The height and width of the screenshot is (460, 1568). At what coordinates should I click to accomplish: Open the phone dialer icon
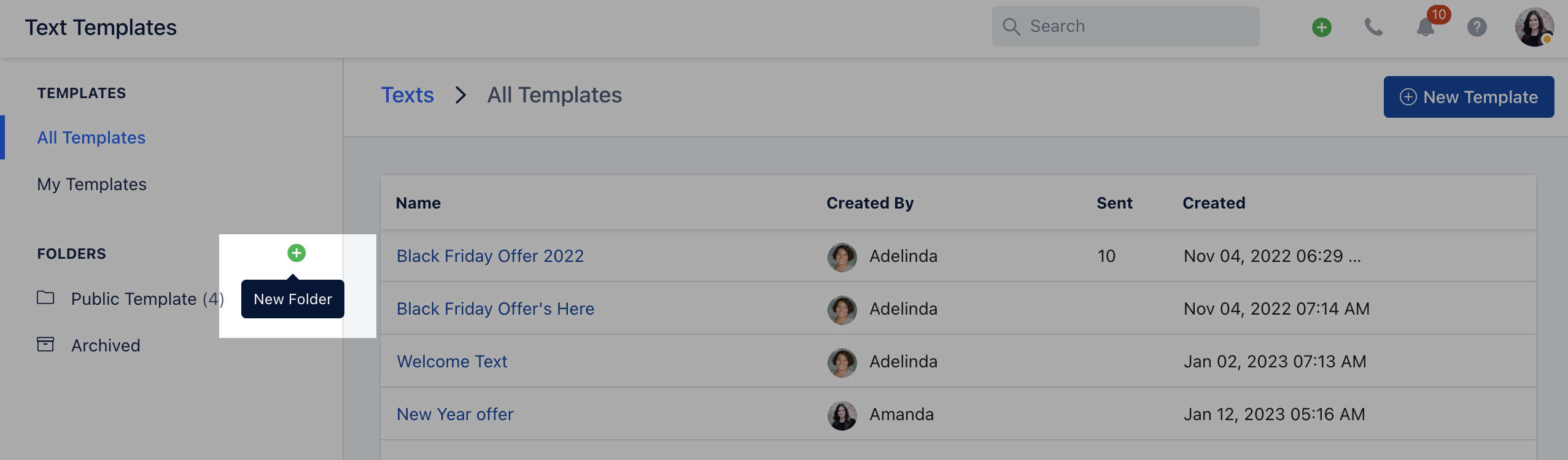1373,27
